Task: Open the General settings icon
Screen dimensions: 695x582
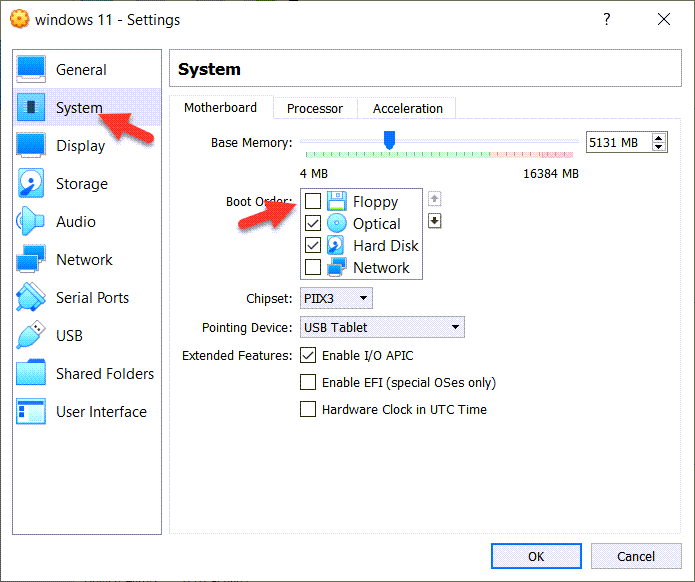Action: [31, 70]
